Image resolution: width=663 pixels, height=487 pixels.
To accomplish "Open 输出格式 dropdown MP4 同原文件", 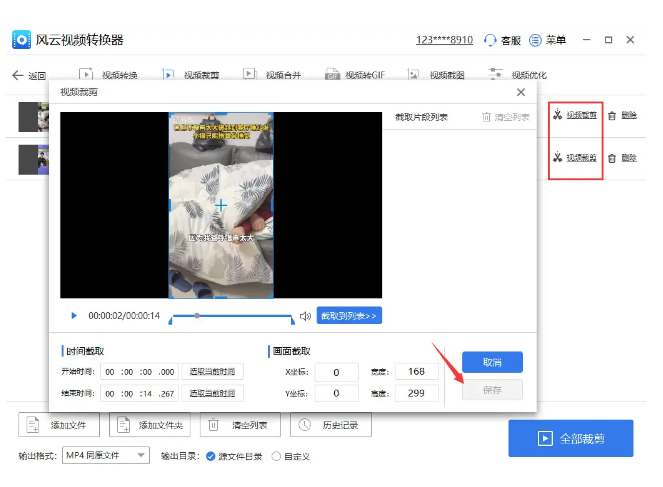I will [x=106, y=455].
